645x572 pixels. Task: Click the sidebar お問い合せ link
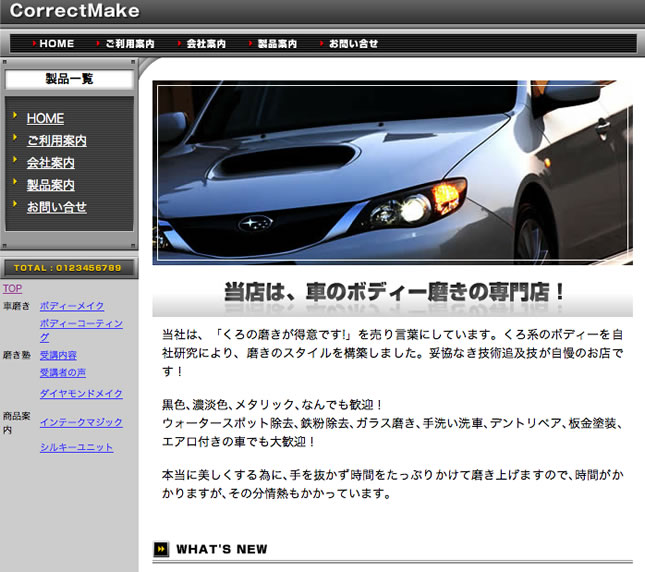coord(56,207)
